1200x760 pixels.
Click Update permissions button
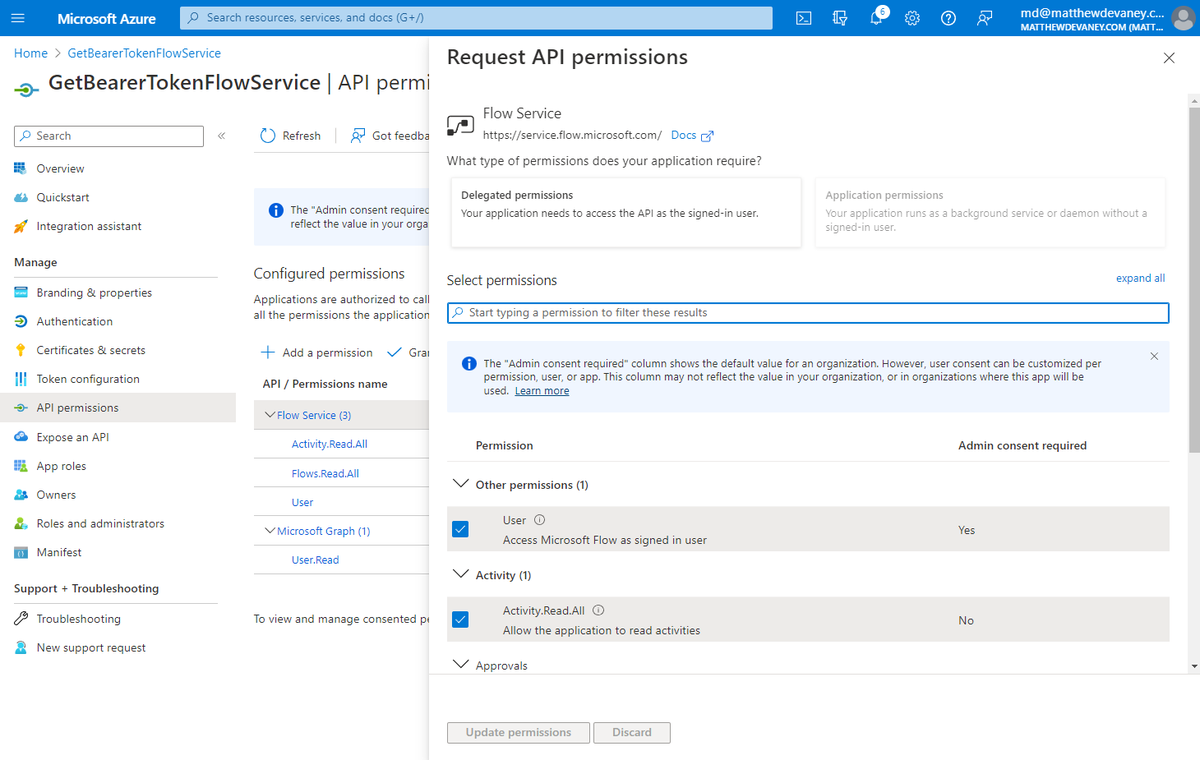[x=518, y=732]
